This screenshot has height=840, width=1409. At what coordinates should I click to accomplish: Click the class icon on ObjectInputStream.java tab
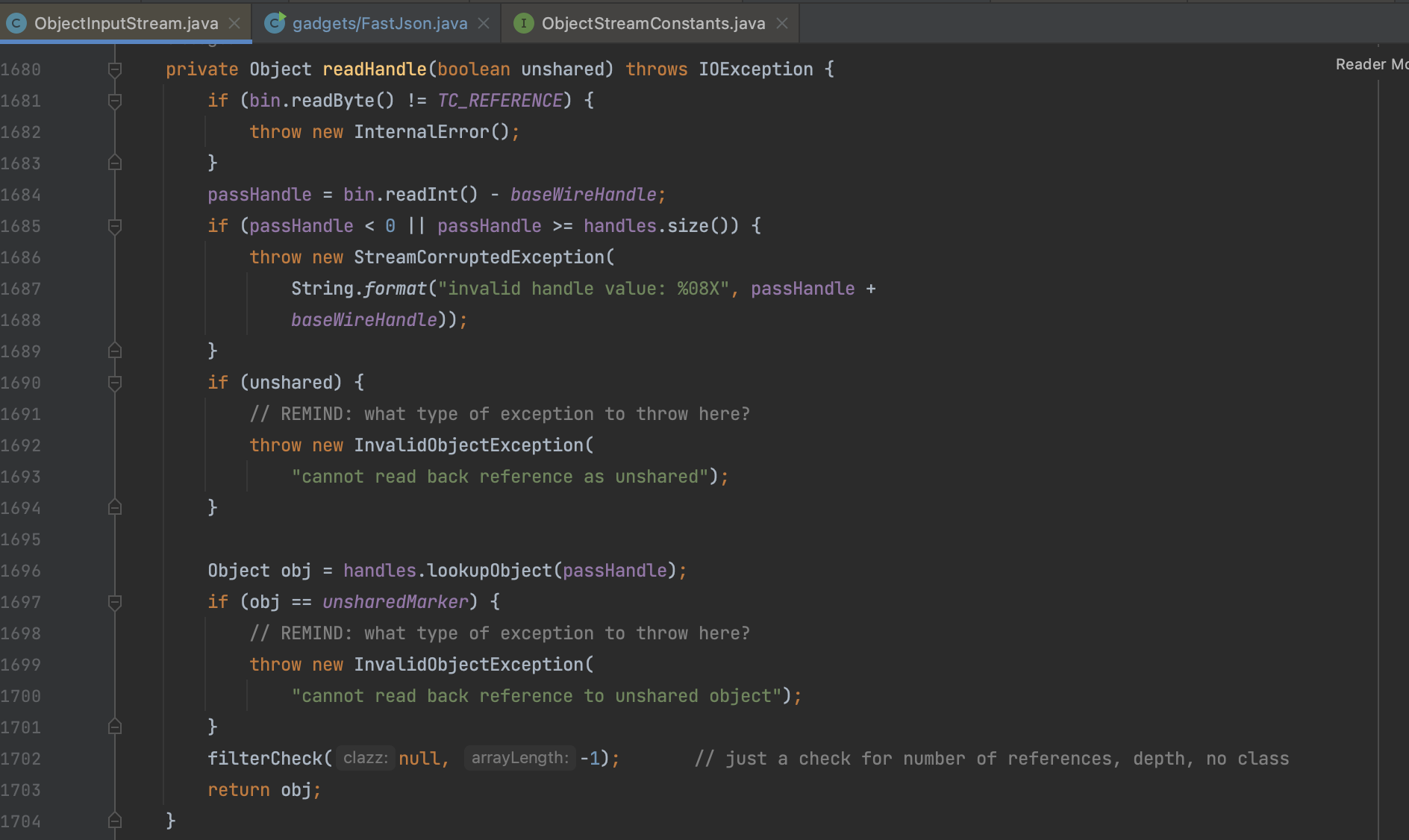16,23
